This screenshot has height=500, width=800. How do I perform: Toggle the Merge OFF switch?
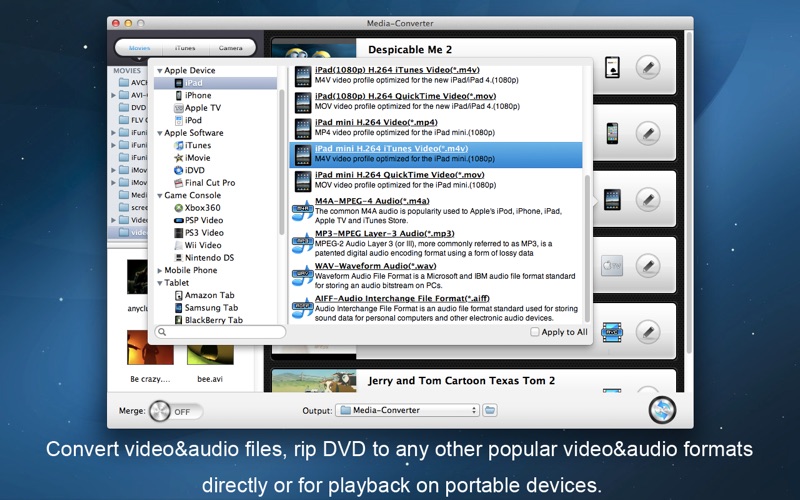[176, 411]
